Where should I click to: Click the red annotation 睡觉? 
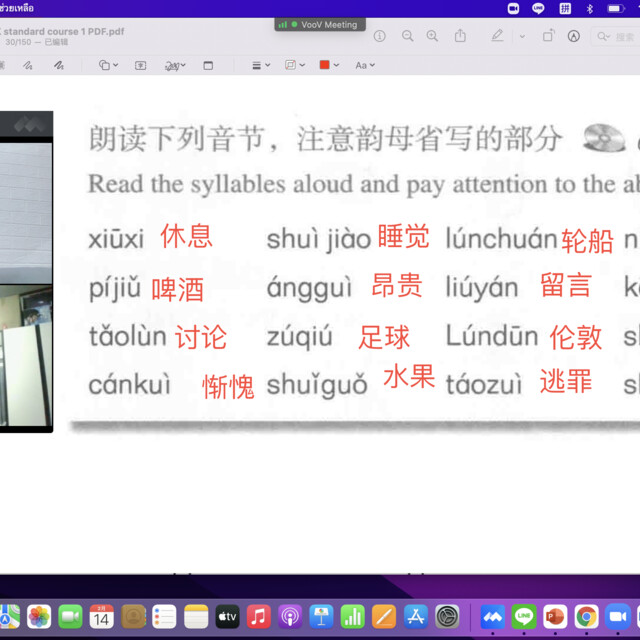click(404, 236)
